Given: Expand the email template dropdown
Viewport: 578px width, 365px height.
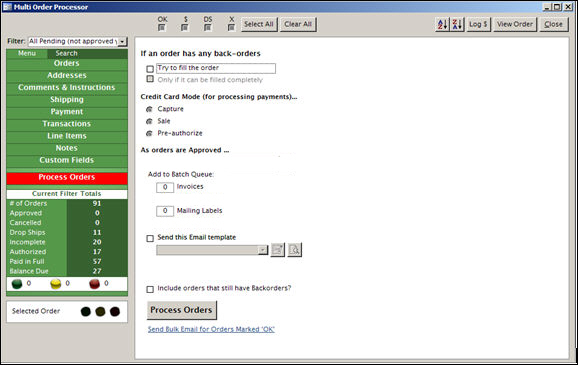Looking at the screenshot, I should click(262, 250).
